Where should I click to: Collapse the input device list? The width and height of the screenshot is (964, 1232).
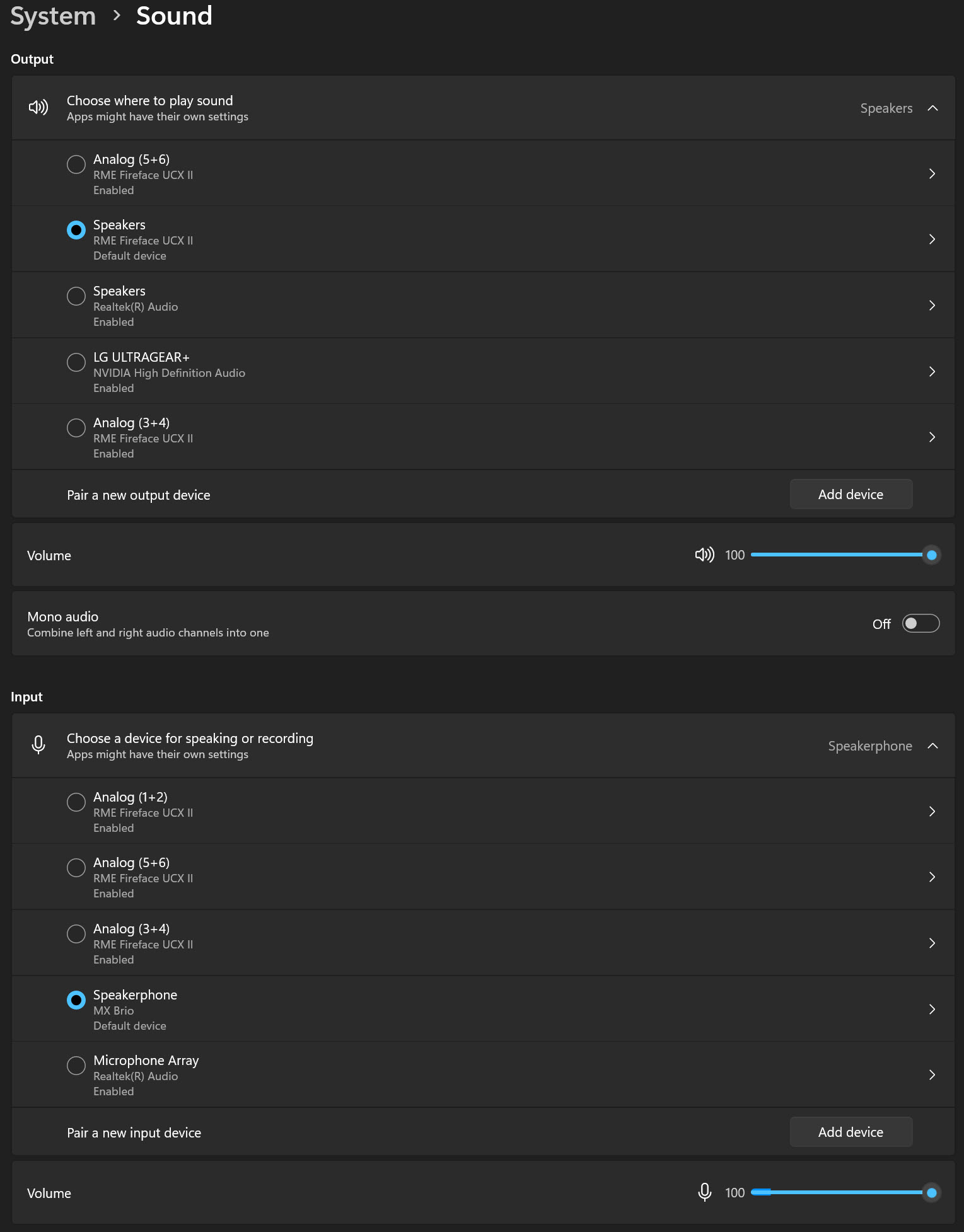[x=933, y=746]
